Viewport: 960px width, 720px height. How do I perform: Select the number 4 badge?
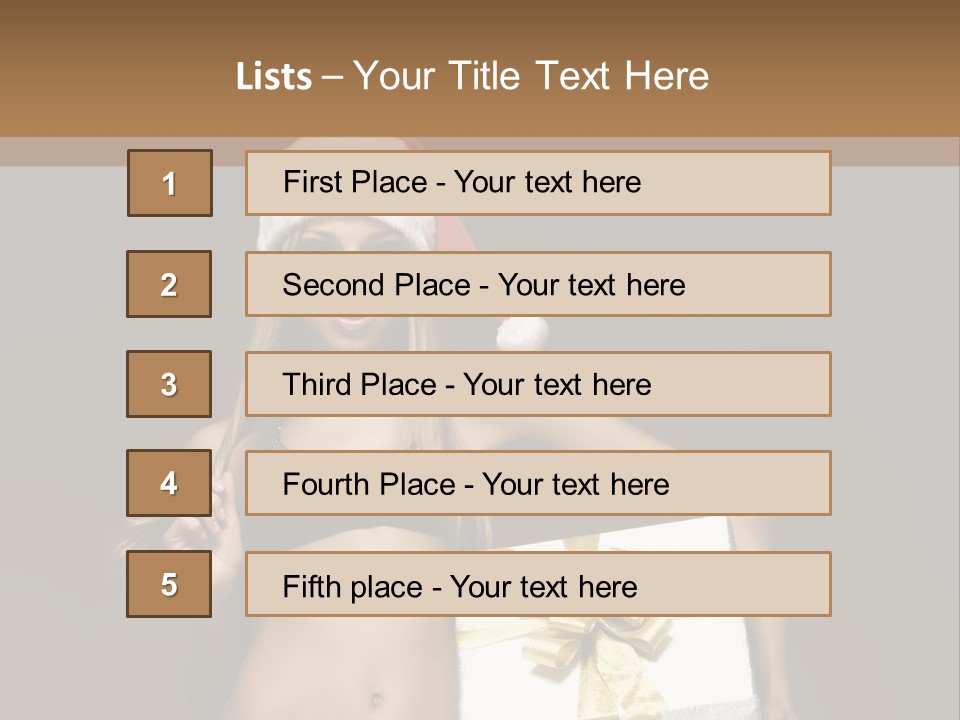pos(169,484)
